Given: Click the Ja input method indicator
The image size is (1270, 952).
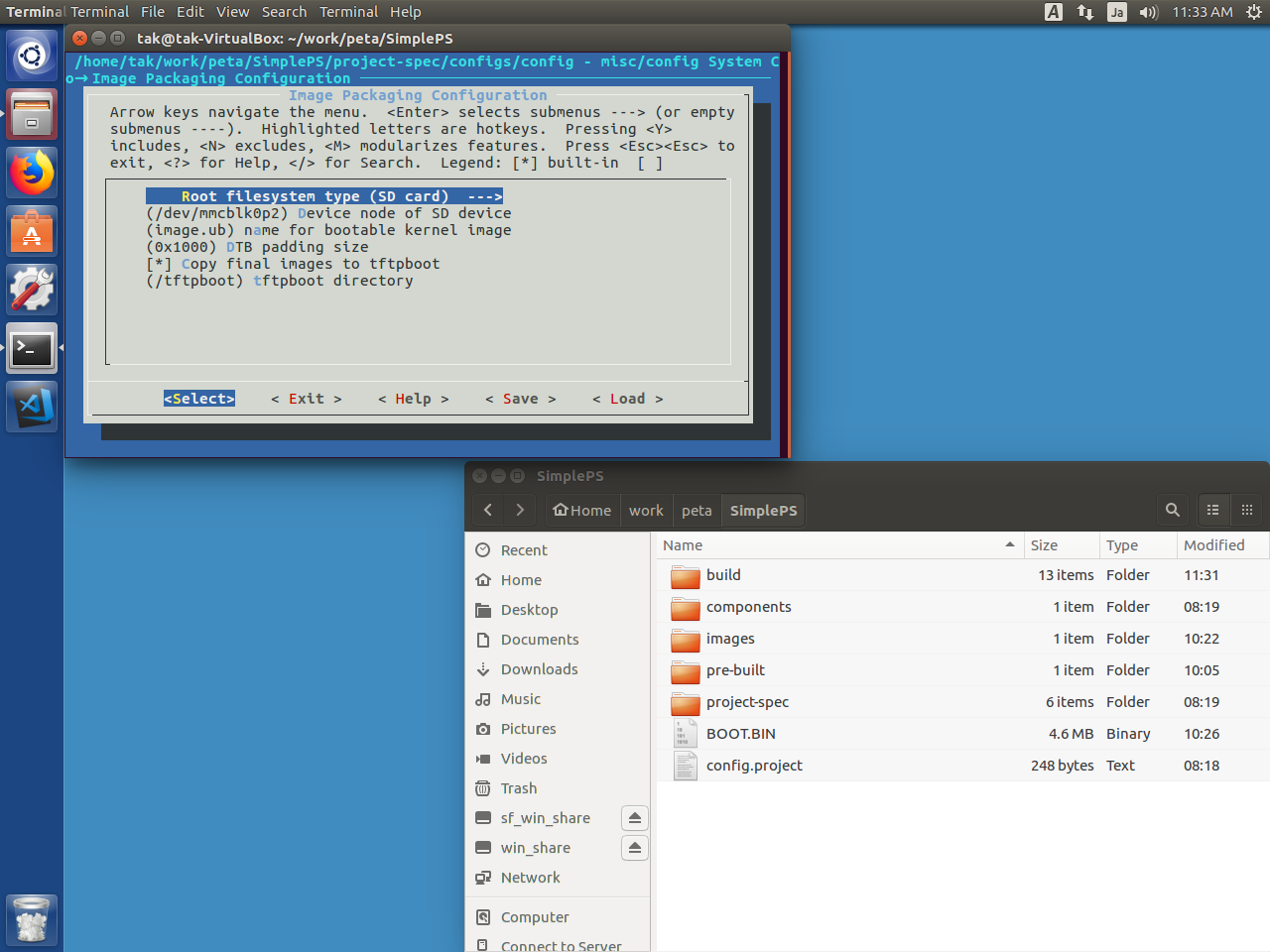Looking at the screenshot, I should point(1117,12).
